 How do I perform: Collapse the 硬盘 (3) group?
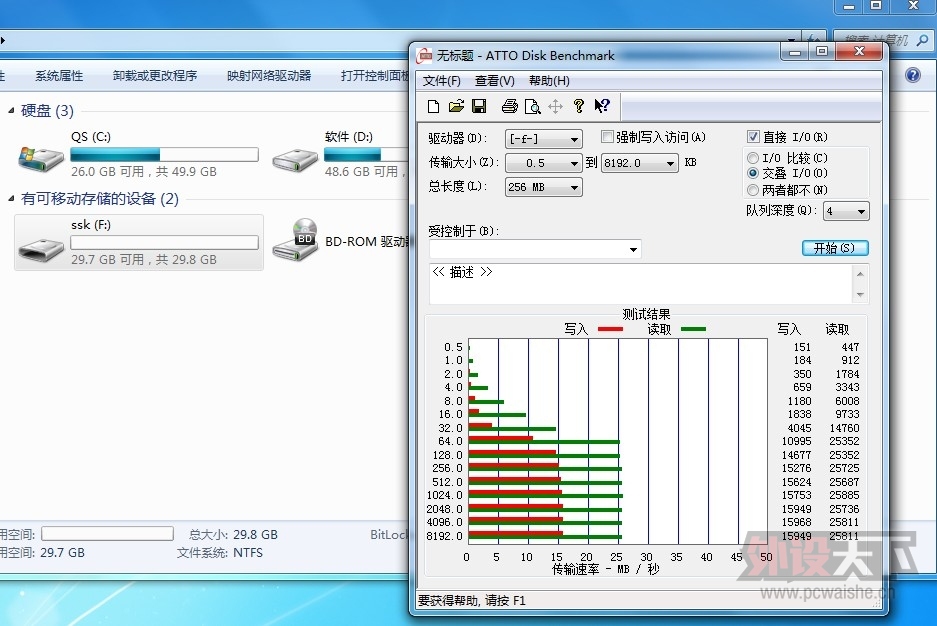11,111
